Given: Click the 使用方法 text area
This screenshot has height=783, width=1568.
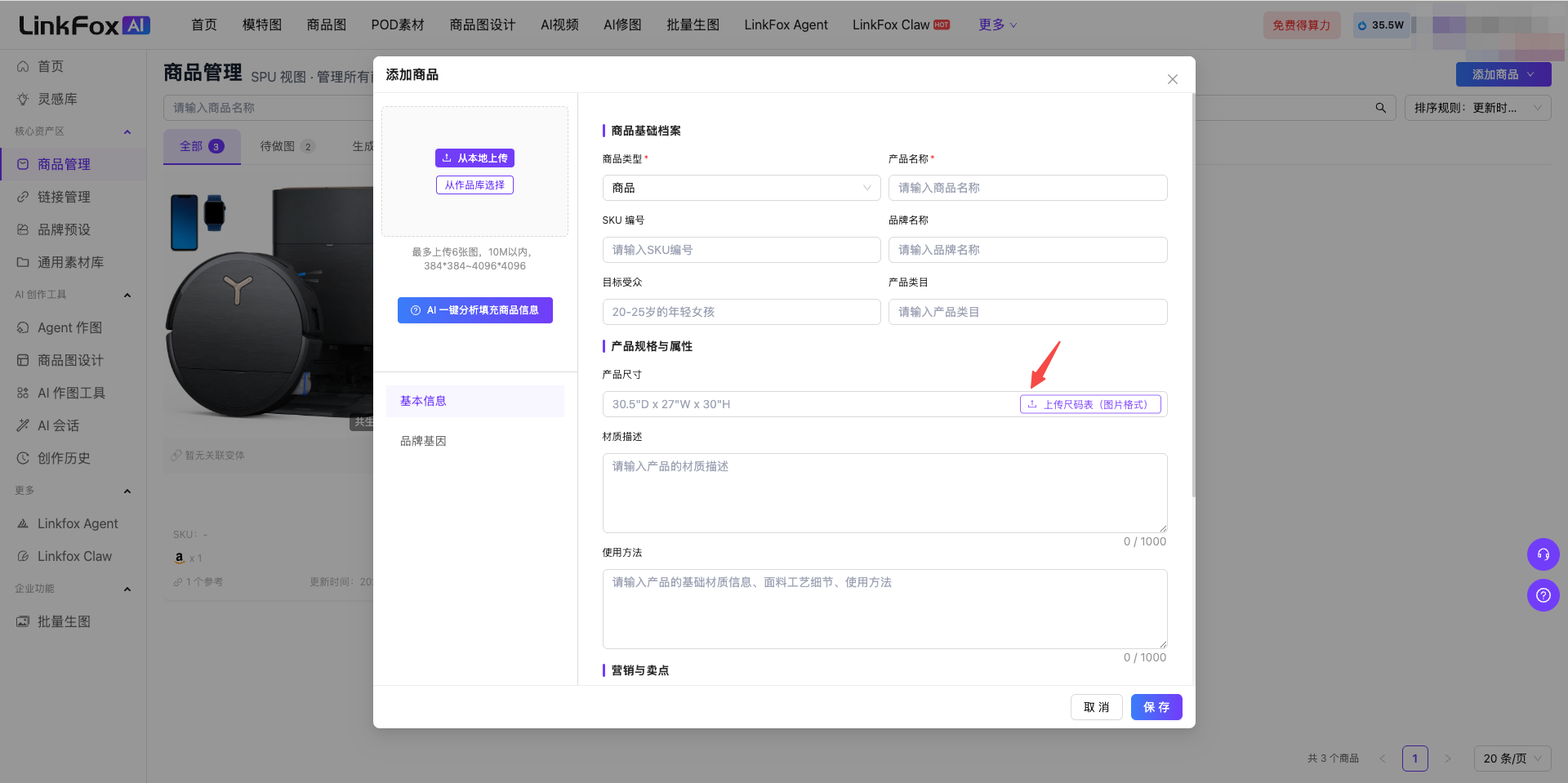Looking at the screenshot, I should (884, 609).
